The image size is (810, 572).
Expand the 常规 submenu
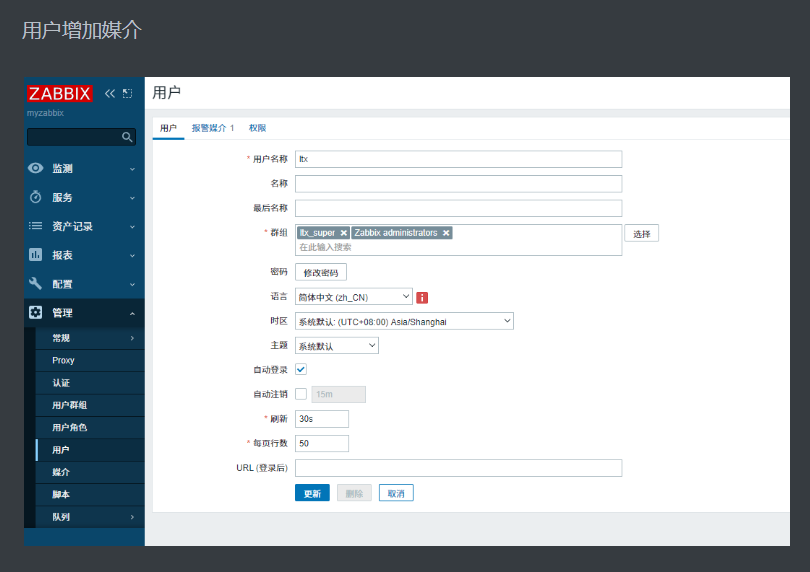[x=132, y=338]
